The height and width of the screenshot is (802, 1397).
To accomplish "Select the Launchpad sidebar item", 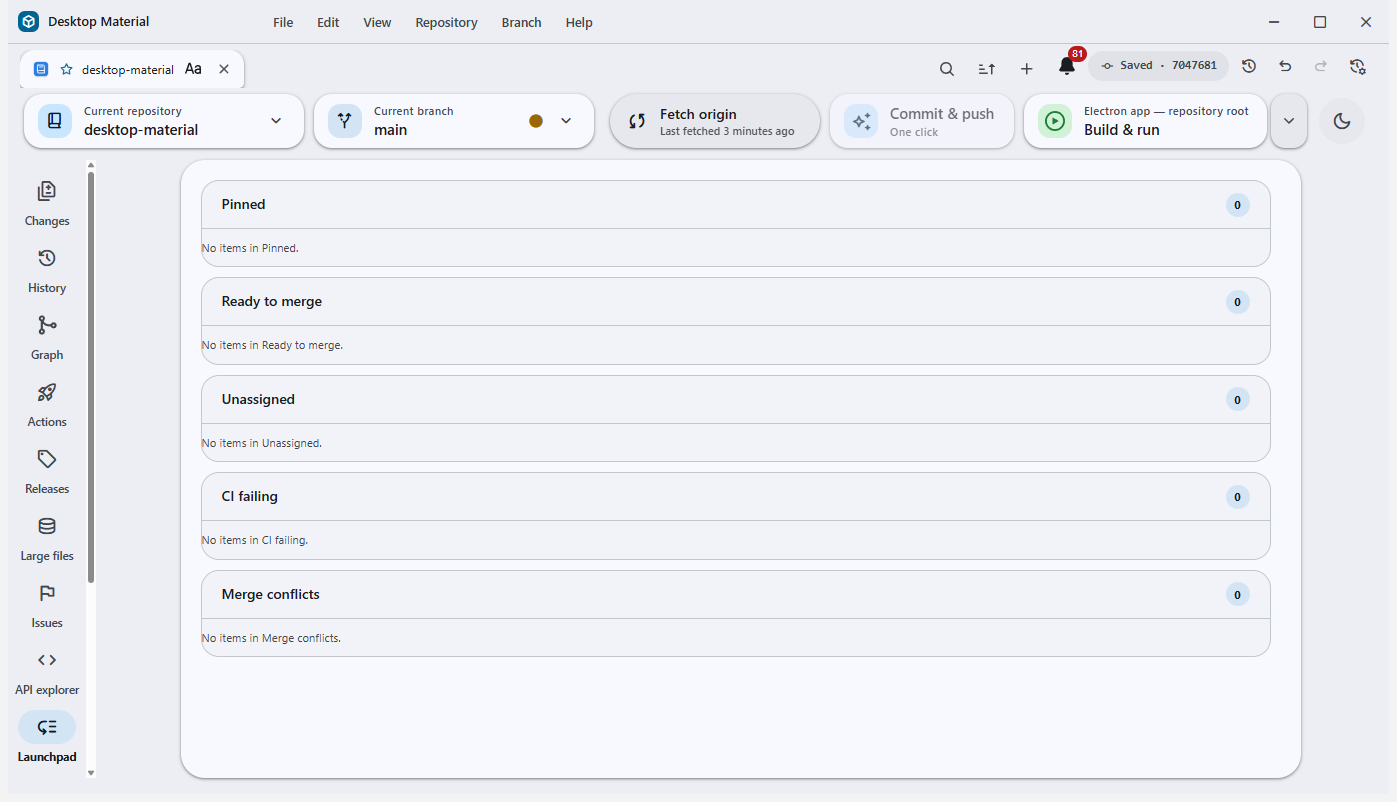I will pyautogui.click(x=47, y=739).
